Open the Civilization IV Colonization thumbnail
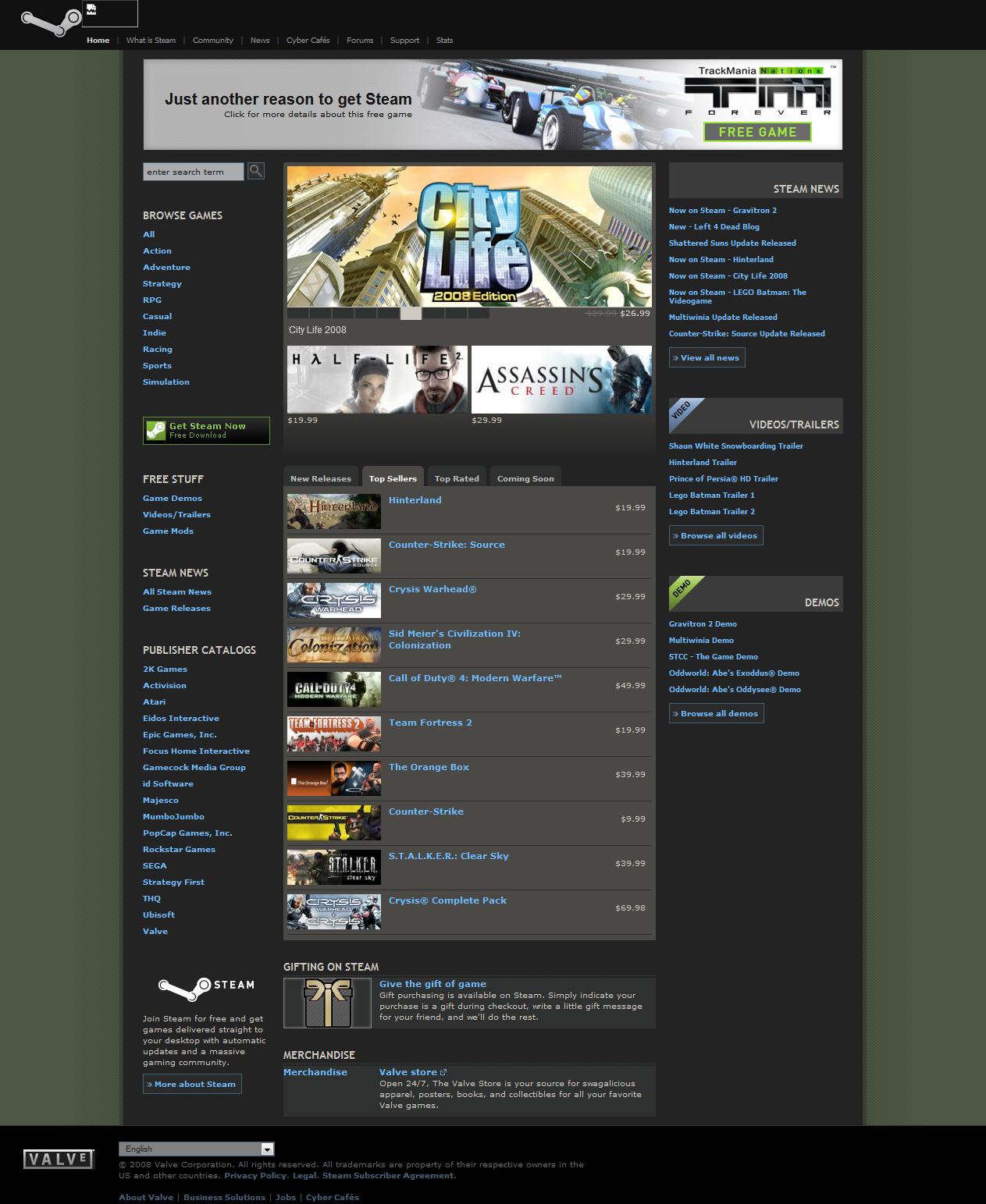The width and height of the screenshot is (986, 1204). coord(334,645)
